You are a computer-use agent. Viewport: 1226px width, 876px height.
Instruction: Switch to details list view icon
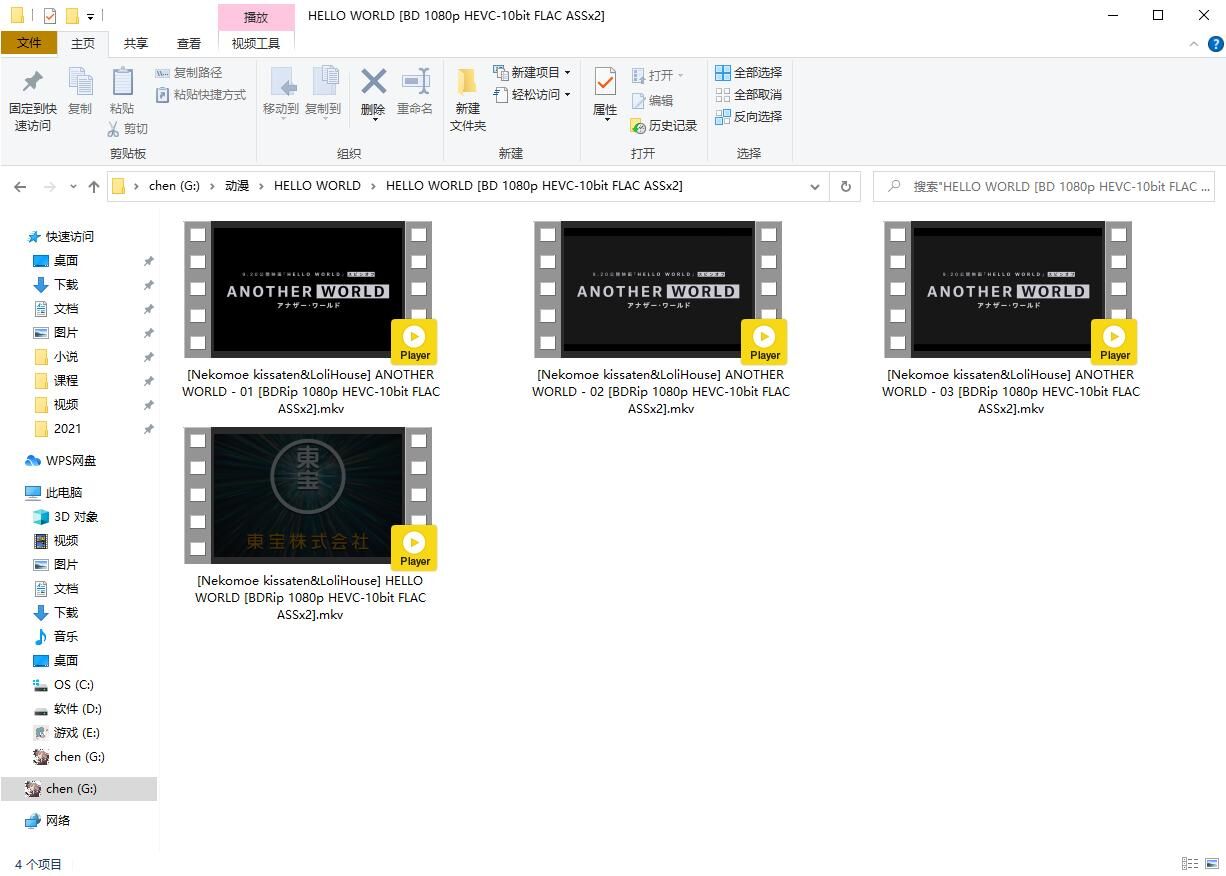pos(1190,863)
